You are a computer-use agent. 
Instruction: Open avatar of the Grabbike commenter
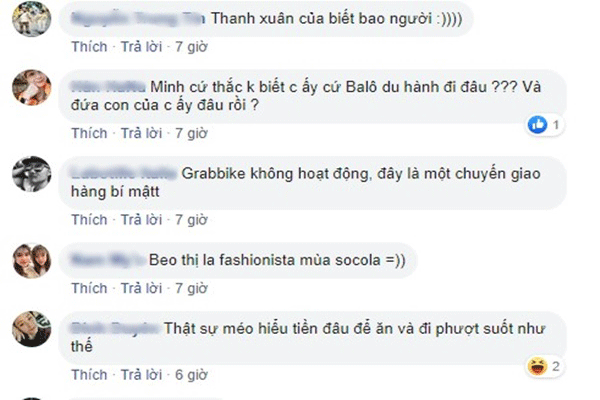click(x=32, y=174)
